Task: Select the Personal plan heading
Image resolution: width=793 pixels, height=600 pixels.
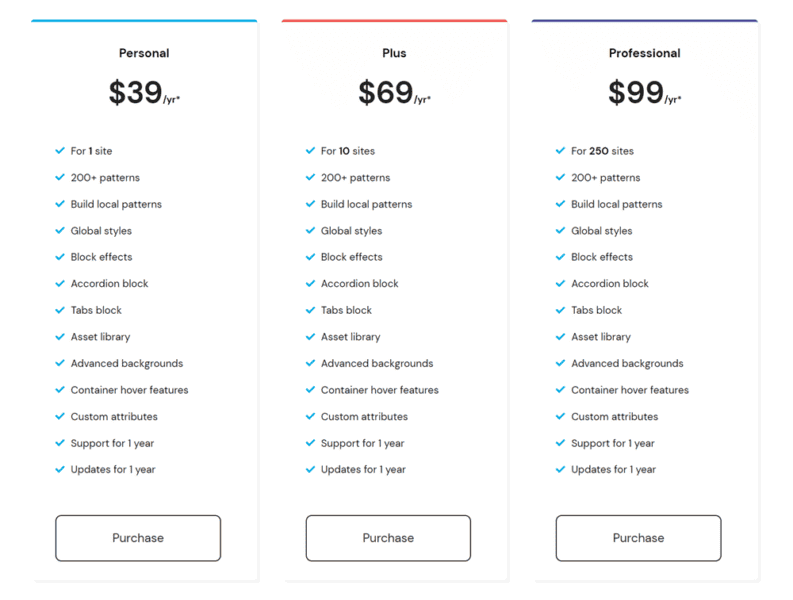Action: click(144, 53)
